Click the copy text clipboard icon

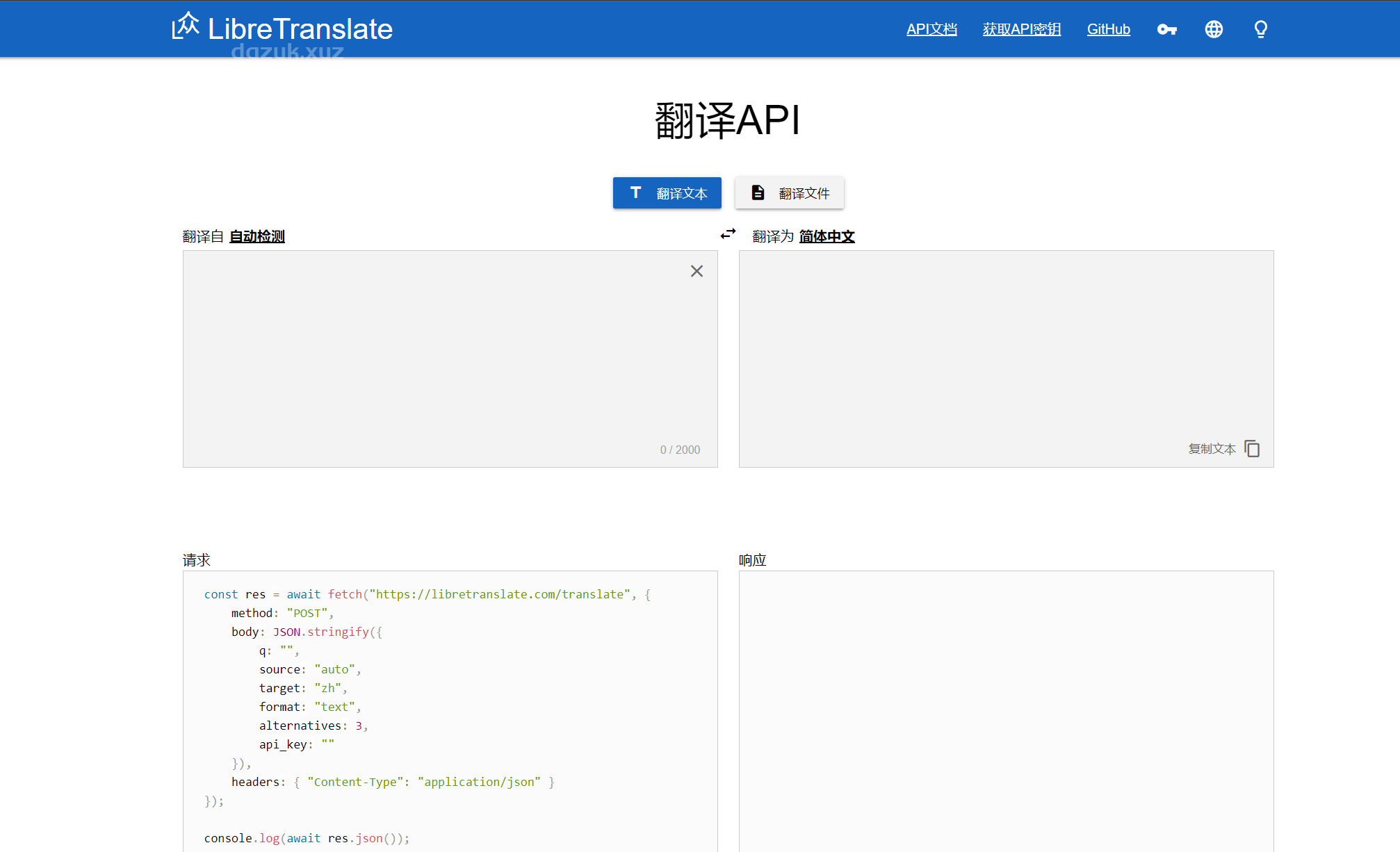pos(1252,449)
